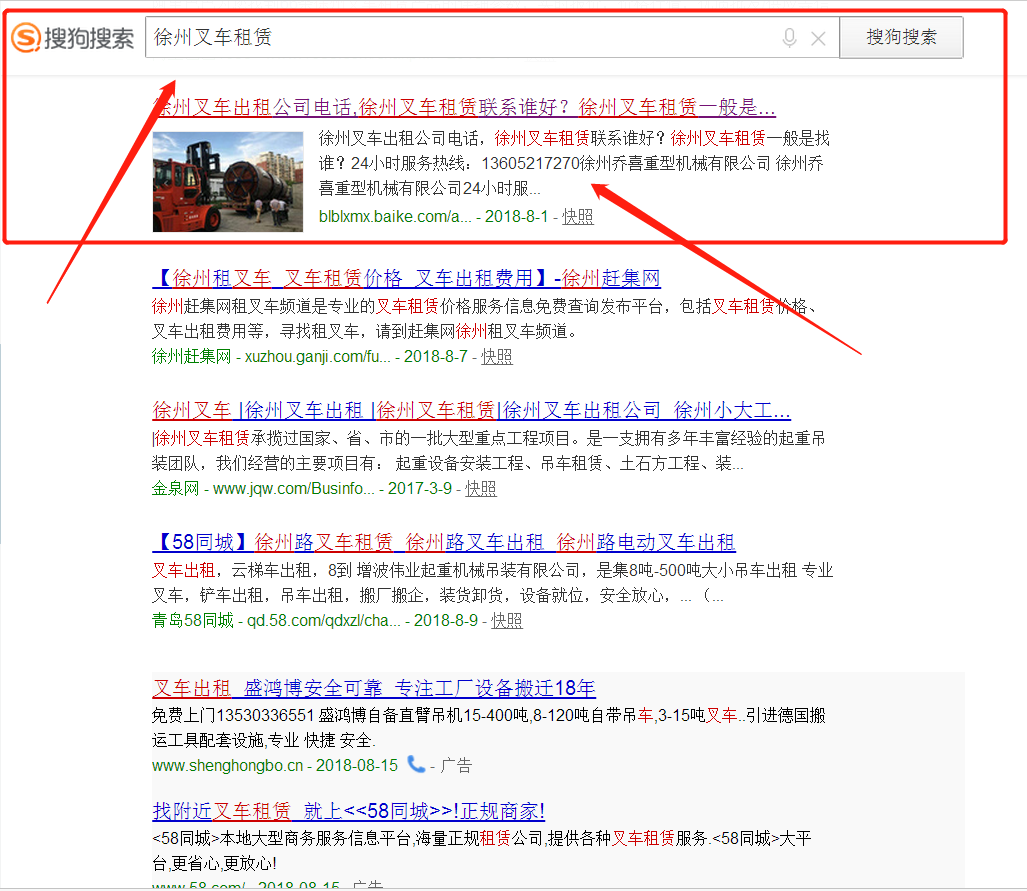Click the www.shenghongbo.cn URL text
Screen dimensions: 1027x891
coord(227,765)
